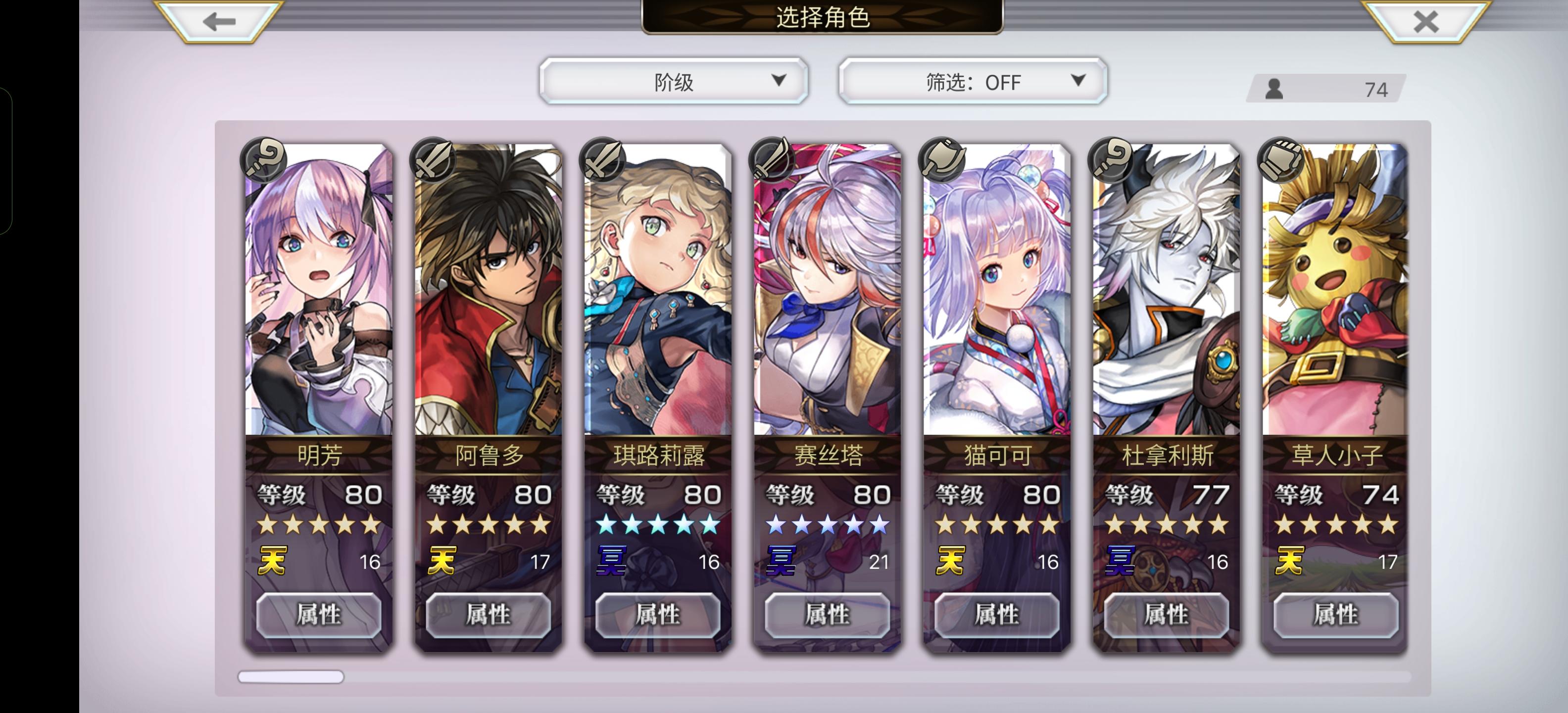Open the 阶级 sort dropdown
The height and width of the screenshot is (713, 1568).
click(674, 81)
